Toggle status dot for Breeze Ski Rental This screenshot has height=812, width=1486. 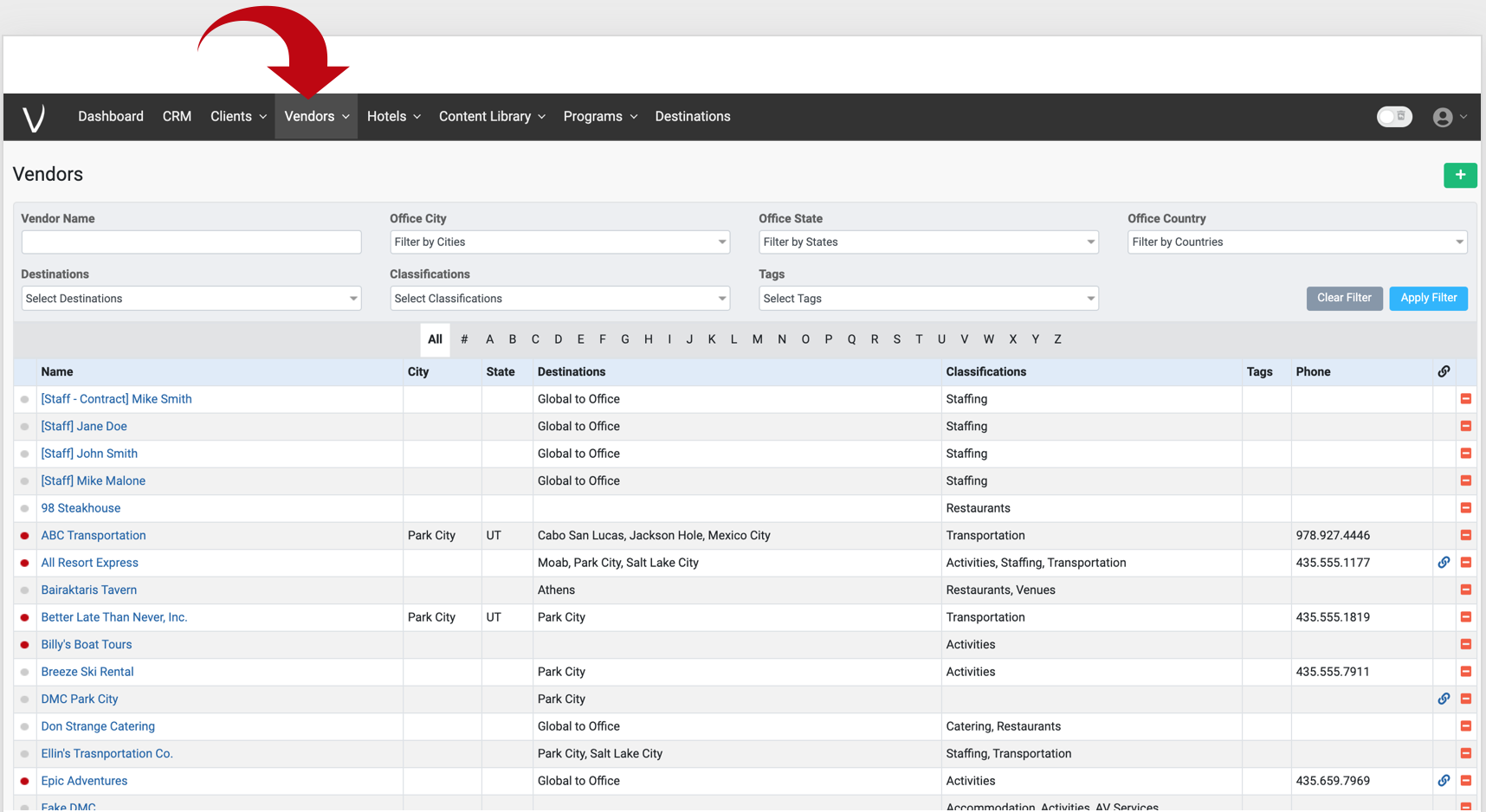tap(25, 672)
